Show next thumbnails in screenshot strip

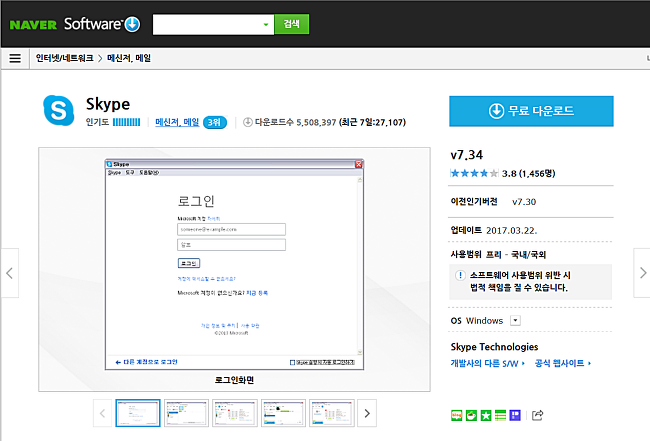(x=367, y=413)
